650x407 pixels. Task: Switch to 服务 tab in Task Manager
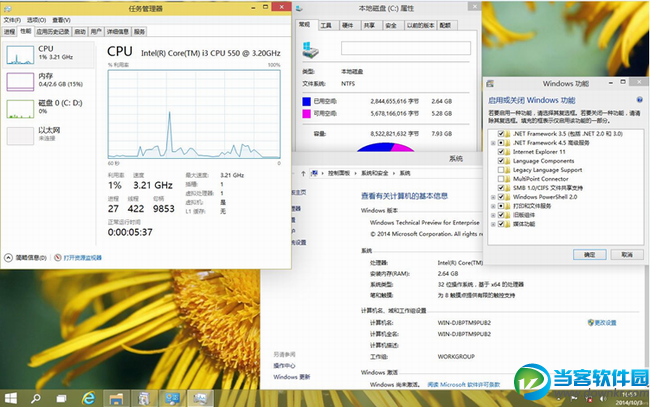tap(139, 31)
